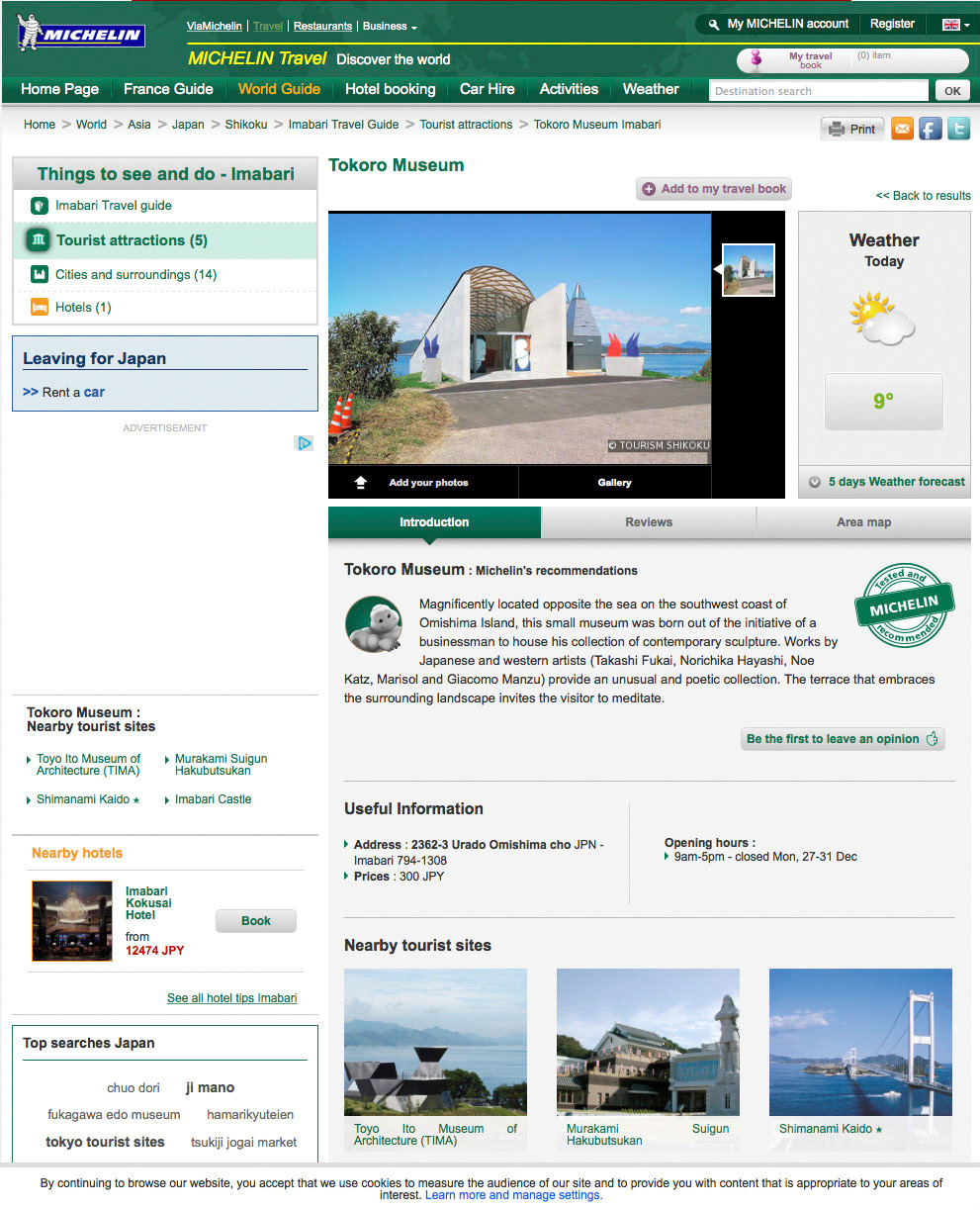980x1210 pixels.
Task: Click the Imabari Kokusai Hotel photo
Action: (x=72, y=921)
